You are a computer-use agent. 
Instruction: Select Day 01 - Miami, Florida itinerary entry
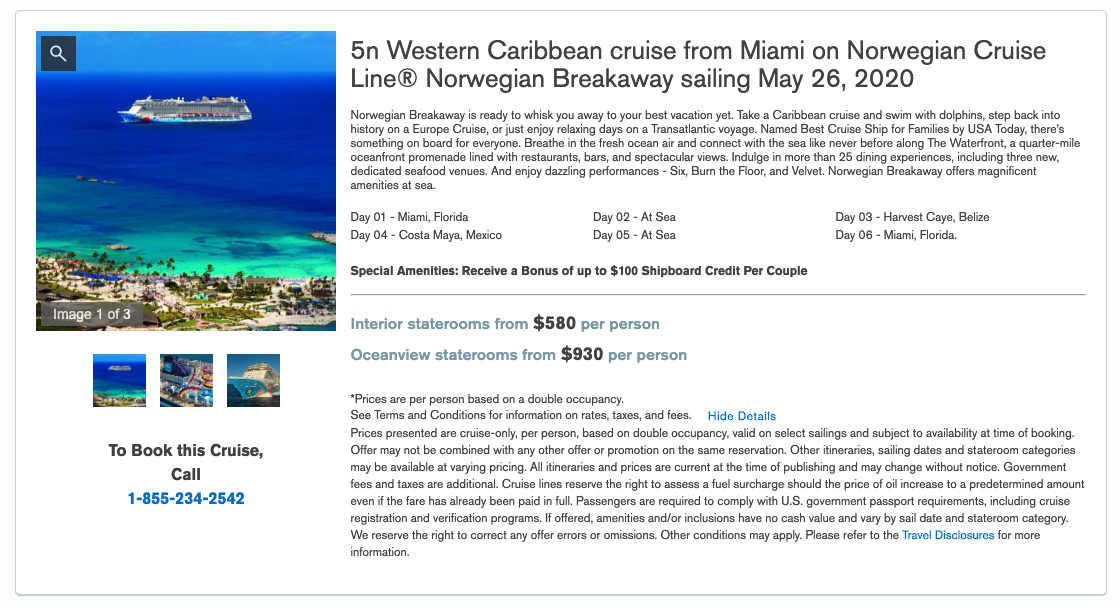[x=409, y=217]
